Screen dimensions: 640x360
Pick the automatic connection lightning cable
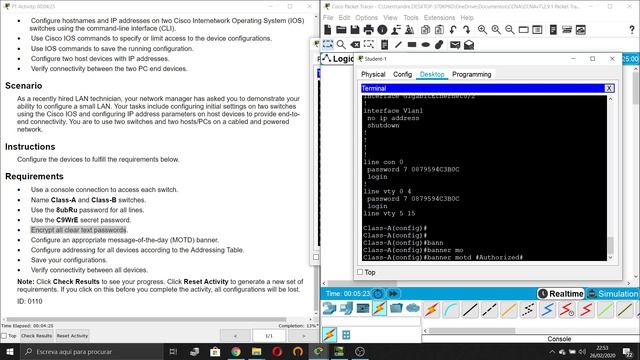click(431, 310)
